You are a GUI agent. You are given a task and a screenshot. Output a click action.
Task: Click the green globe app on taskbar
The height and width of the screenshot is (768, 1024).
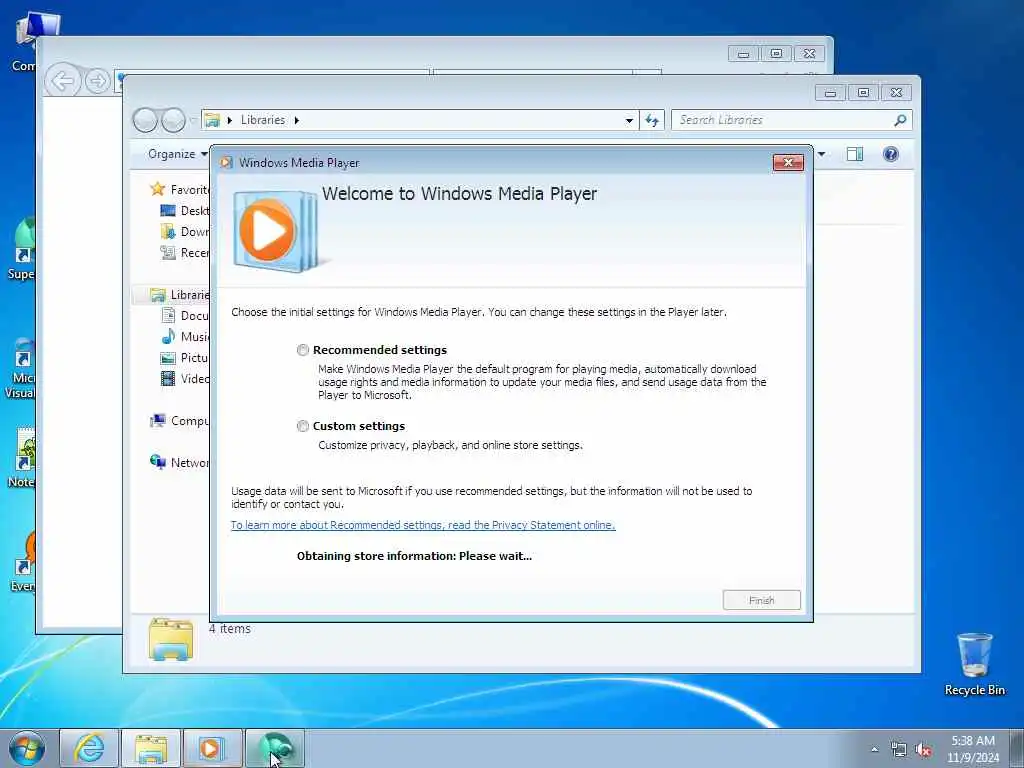click(275, 748)
